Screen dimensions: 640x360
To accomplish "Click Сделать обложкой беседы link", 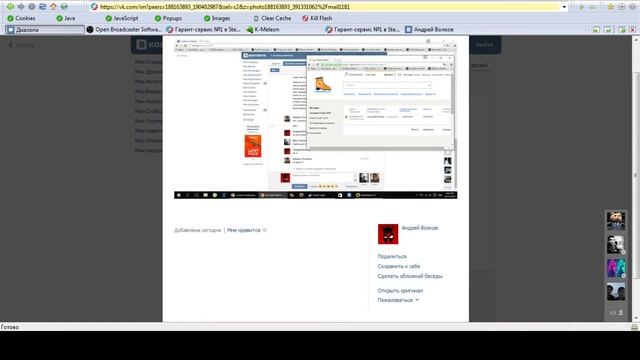I will pos(410,276).
